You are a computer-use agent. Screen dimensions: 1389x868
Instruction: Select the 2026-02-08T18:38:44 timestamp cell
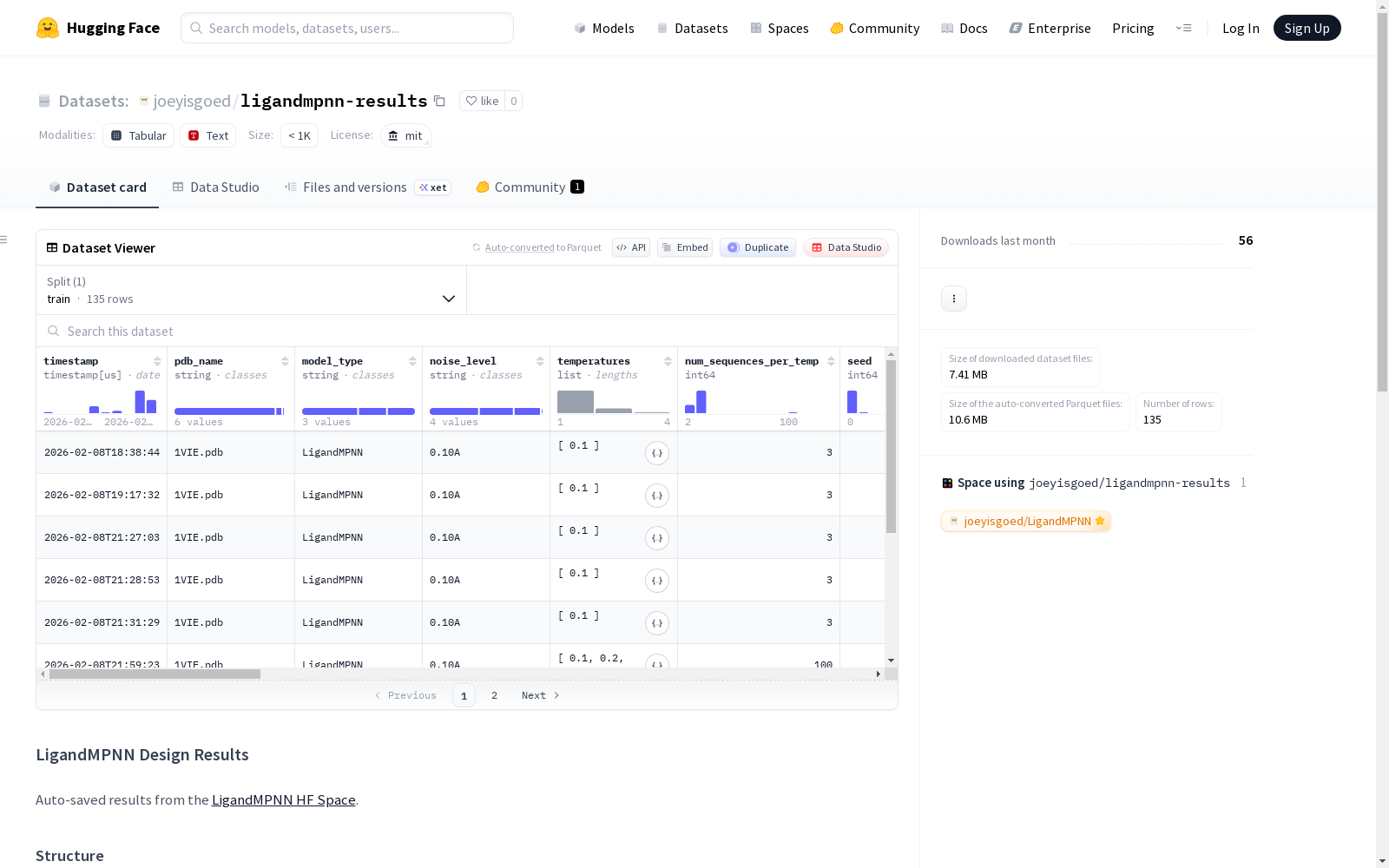(x=102, y=453)
